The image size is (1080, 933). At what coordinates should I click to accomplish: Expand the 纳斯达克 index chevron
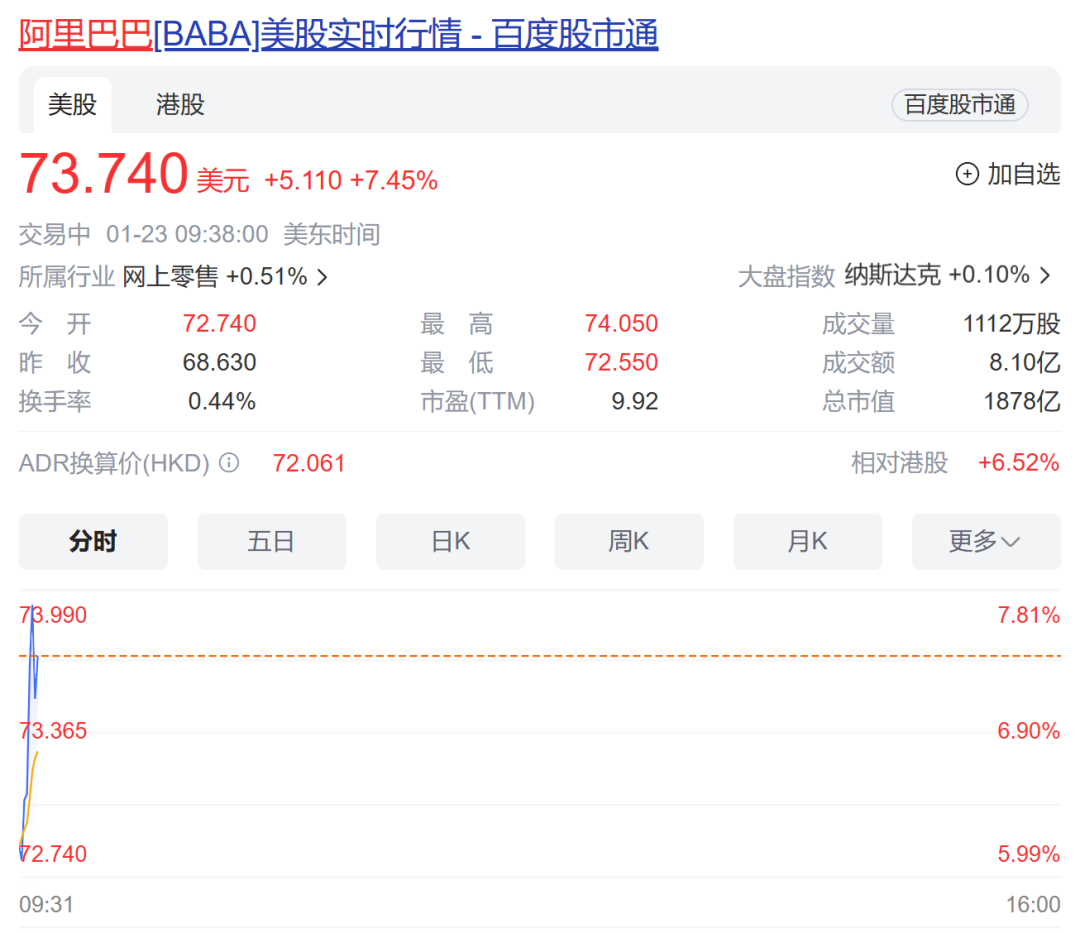[x=1045, y=275]
